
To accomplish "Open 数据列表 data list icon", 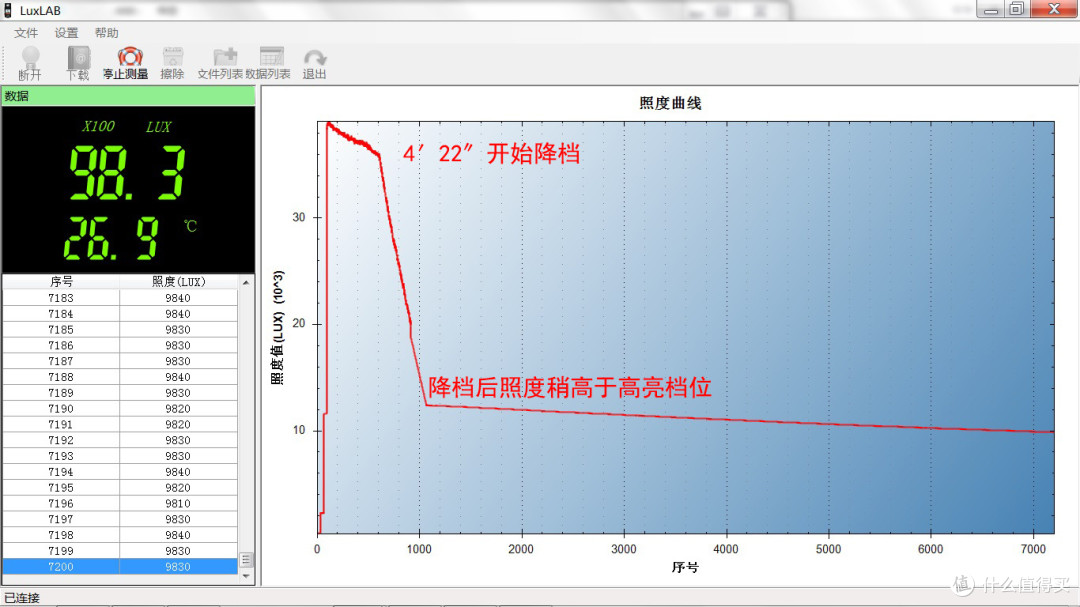I will coord(268,63).
